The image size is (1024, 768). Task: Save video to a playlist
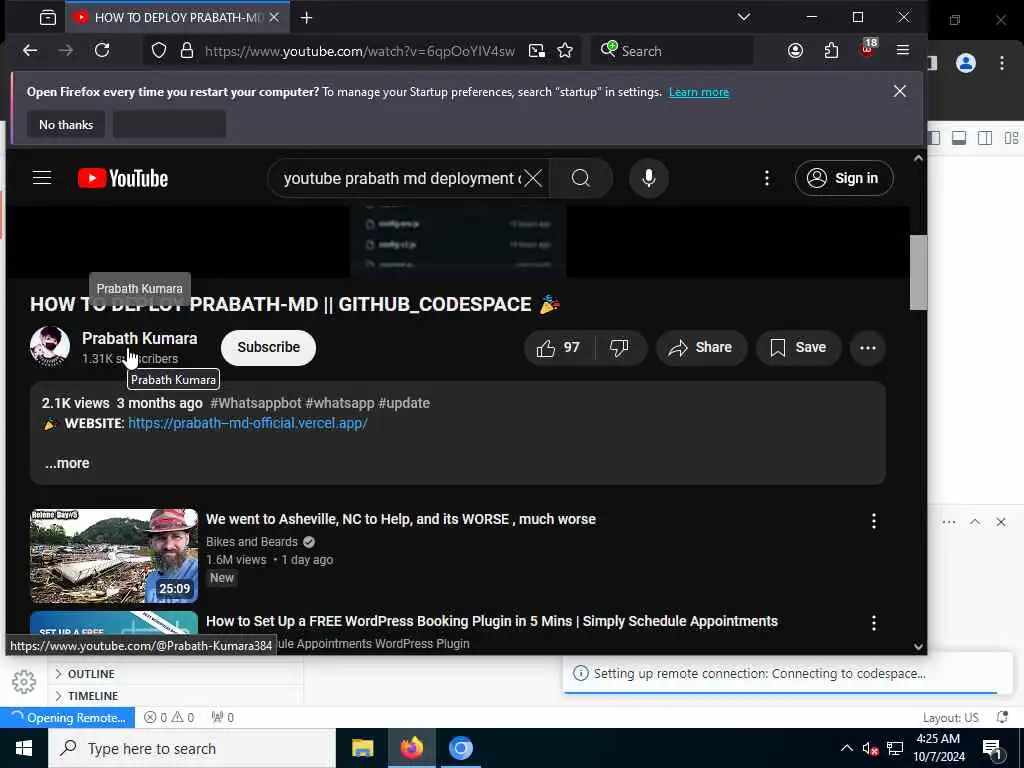point(798,347)
